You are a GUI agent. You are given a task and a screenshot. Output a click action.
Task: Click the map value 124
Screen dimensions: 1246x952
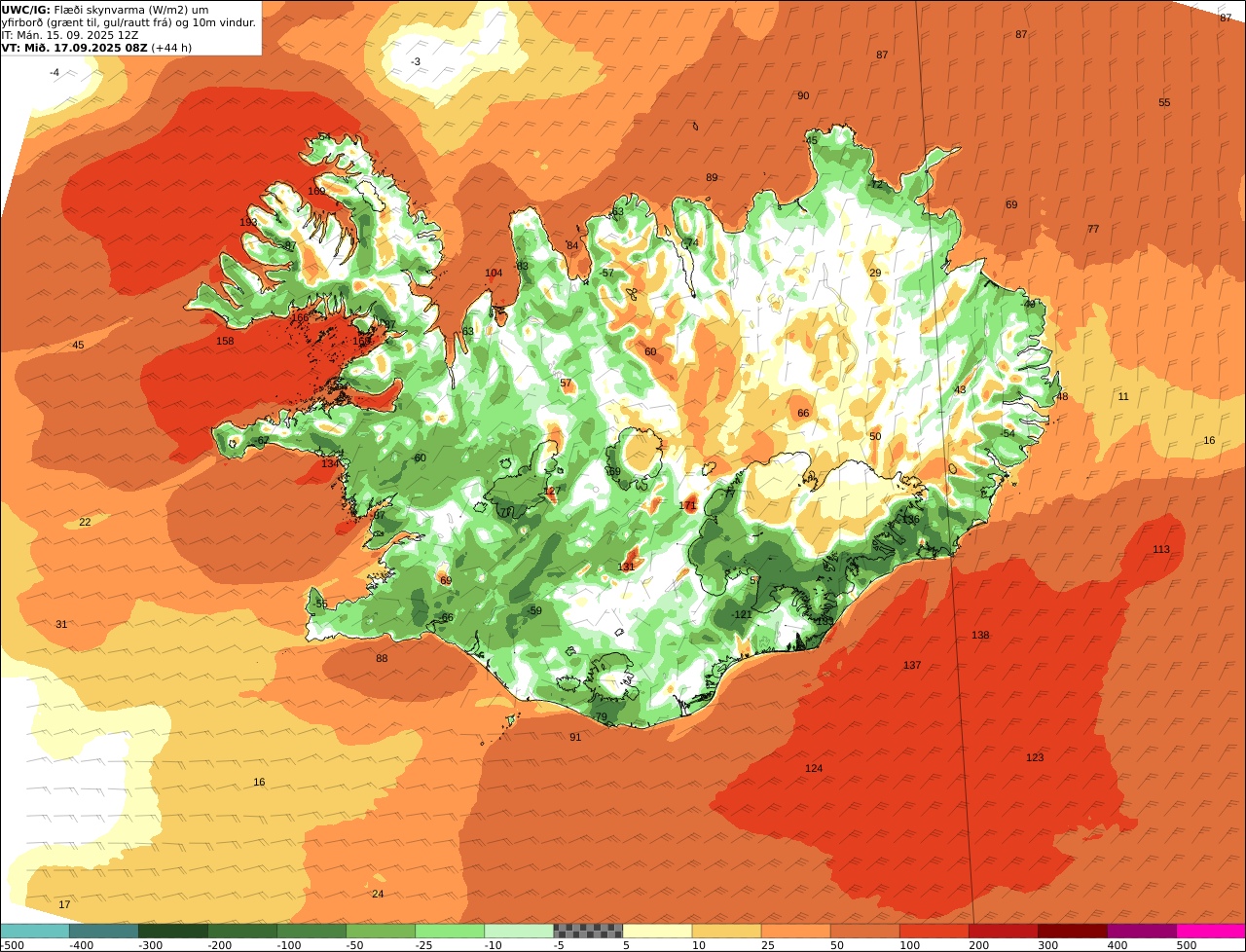[x=814, y=769]
